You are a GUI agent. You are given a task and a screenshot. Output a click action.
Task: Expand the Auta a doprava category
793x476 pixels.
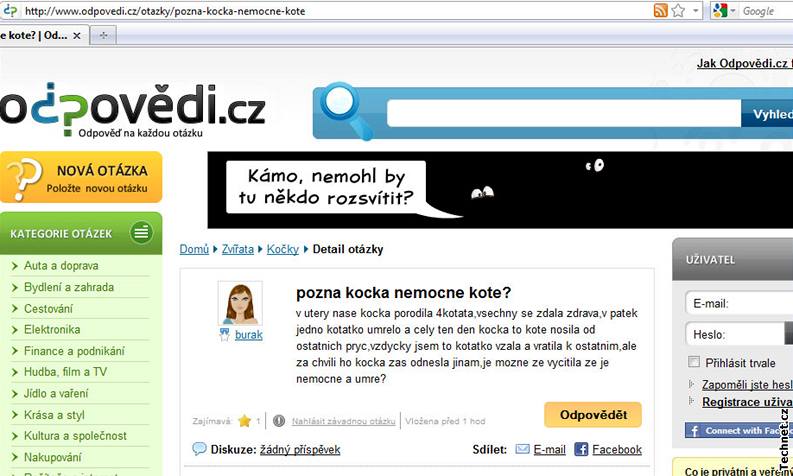coord(61,266)
